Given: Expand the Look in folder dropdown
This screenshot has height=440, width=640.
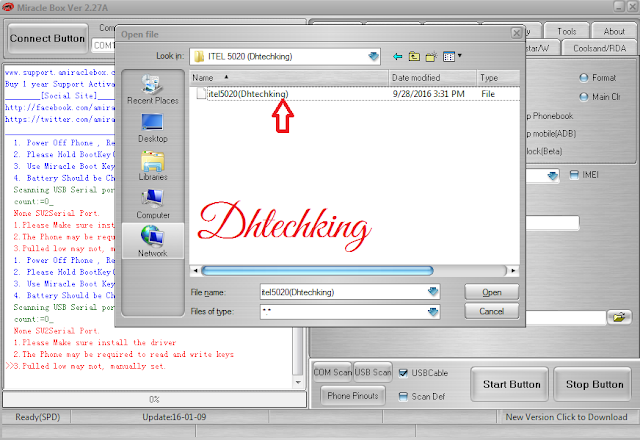Looking at the screenshot, I should click(373, 56).
